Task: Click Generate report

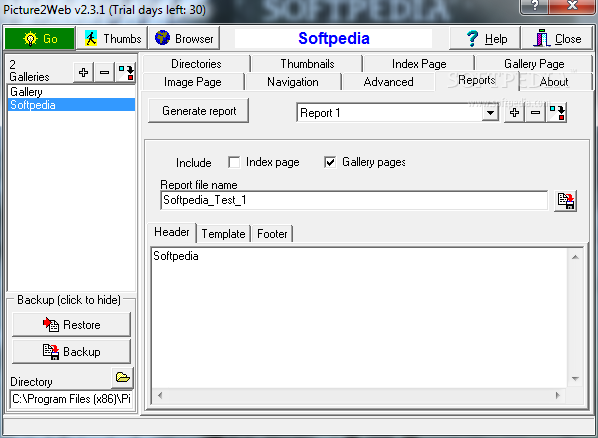Action: [x=199, y=111]
